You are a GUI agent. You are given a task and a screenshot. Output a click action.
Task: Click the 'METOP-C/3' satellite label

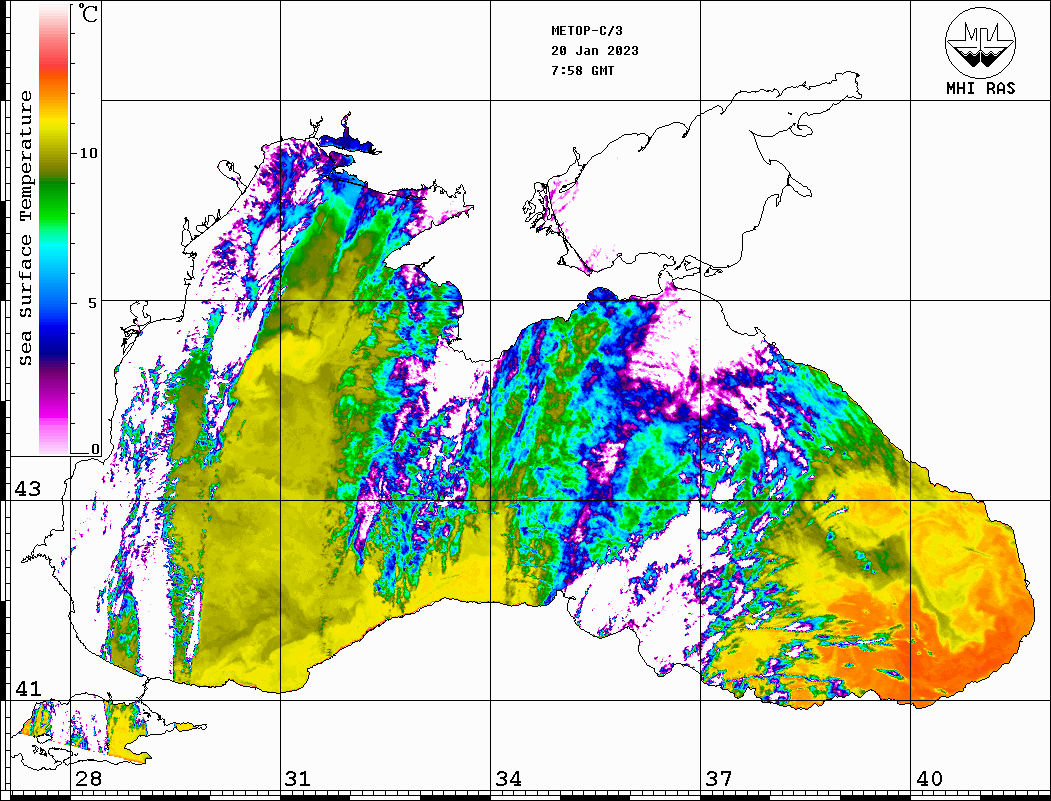coord(586,31)
